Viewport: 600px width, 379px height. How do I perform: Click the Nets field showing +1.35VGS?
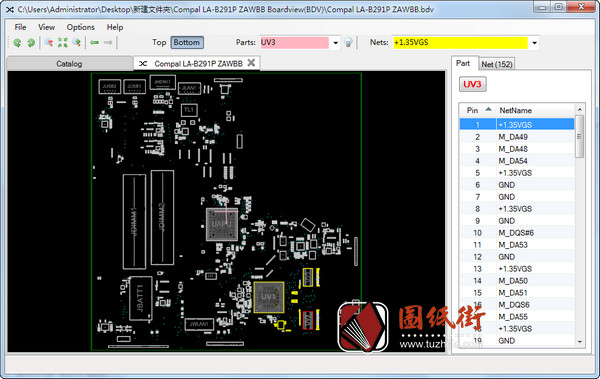[x=460, y=42]
